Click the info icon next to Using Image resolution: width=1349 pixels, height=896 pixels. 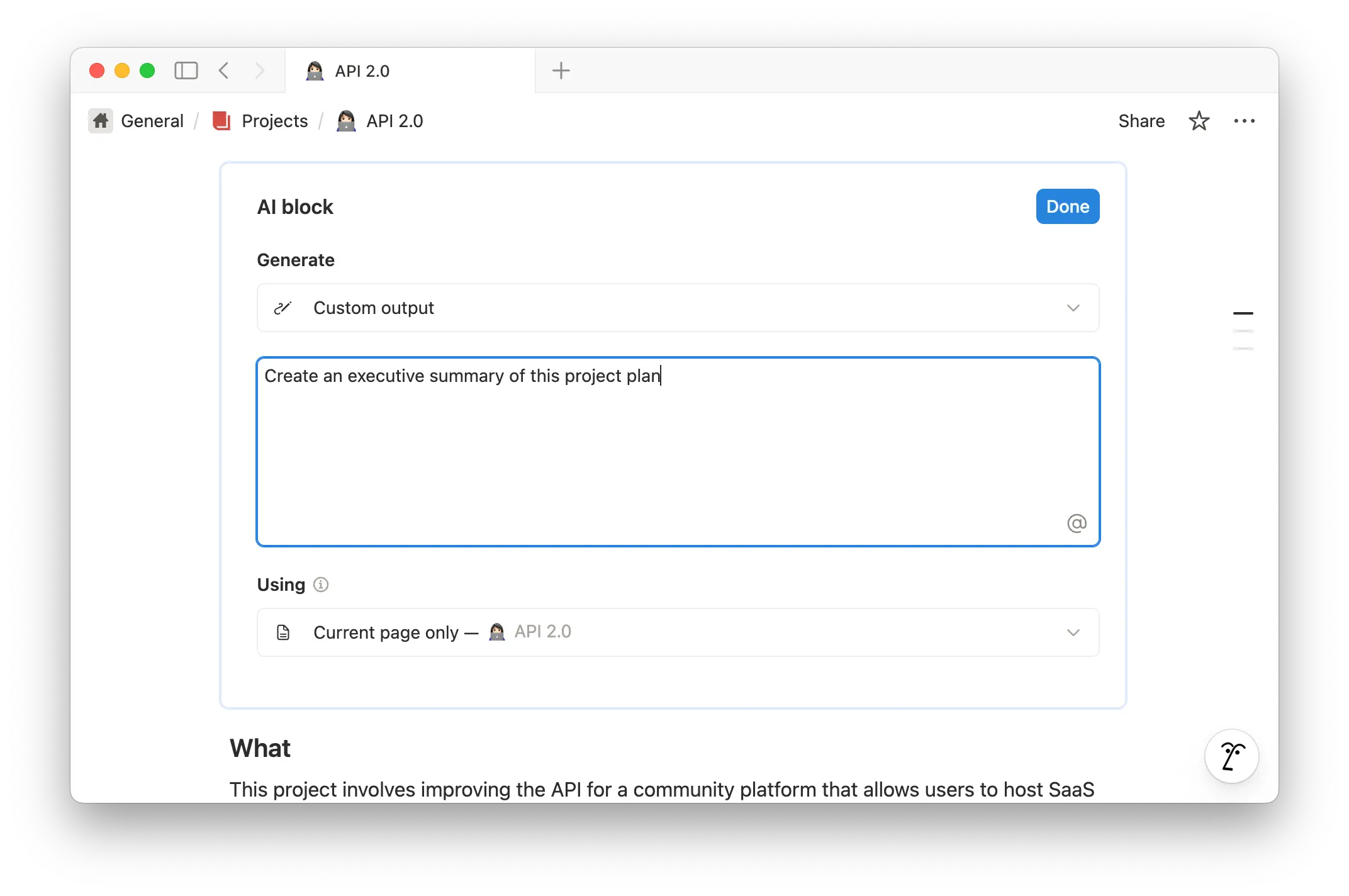coord(321,585)
